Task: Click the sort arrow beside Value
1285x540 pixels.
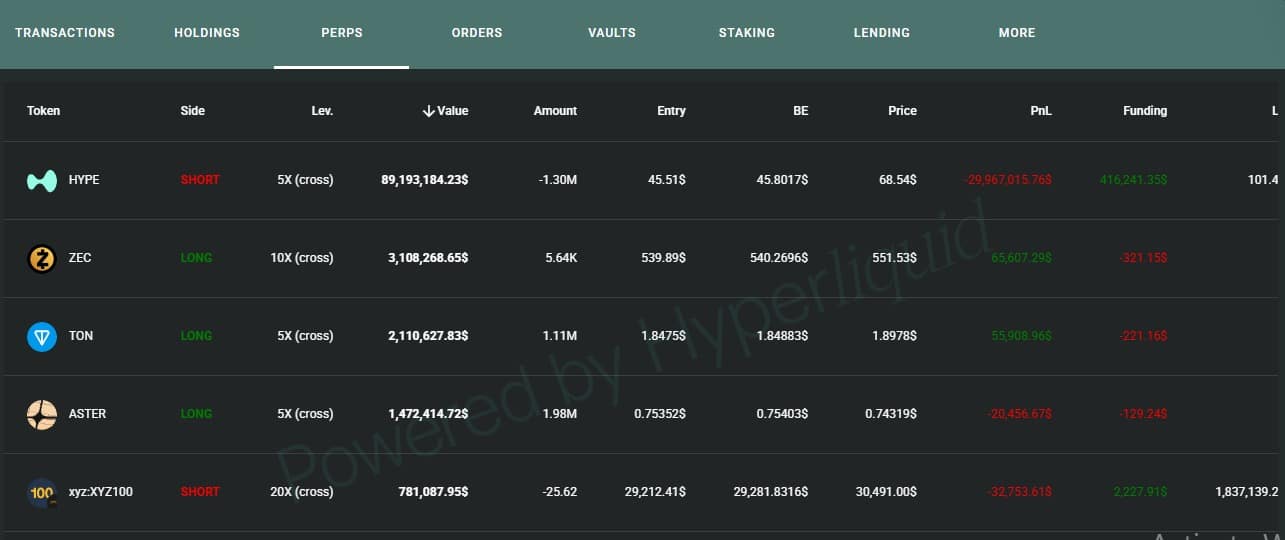Action: [x=428, y=111]
